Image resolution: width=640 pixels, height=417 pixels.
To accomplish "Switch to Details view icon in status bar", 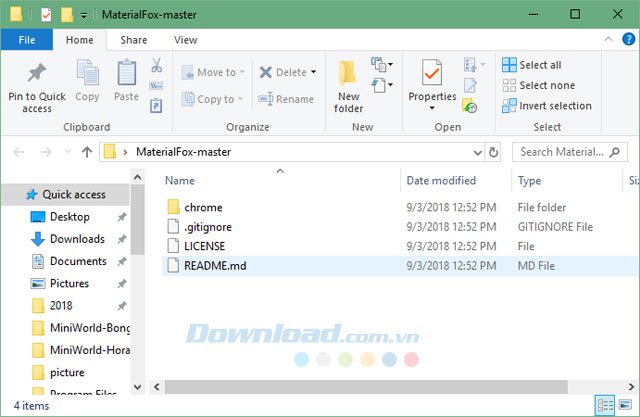I will click(x=605, y=405).
